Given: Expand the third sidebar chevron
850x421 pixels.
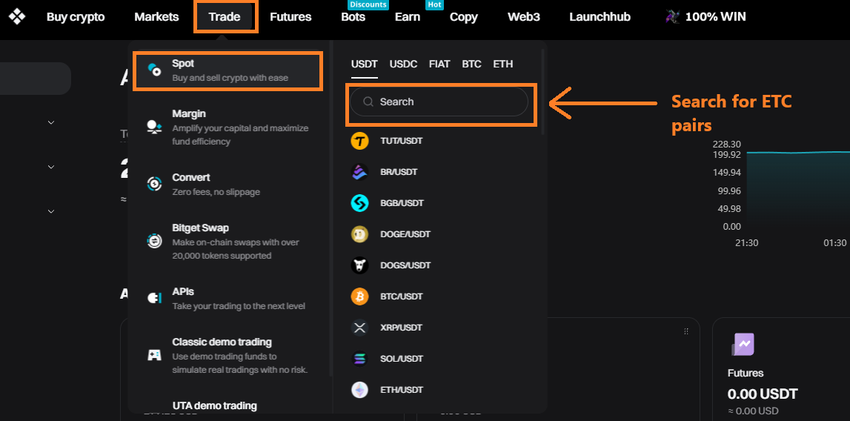Looking at the screenshot, I should [51, 211].
